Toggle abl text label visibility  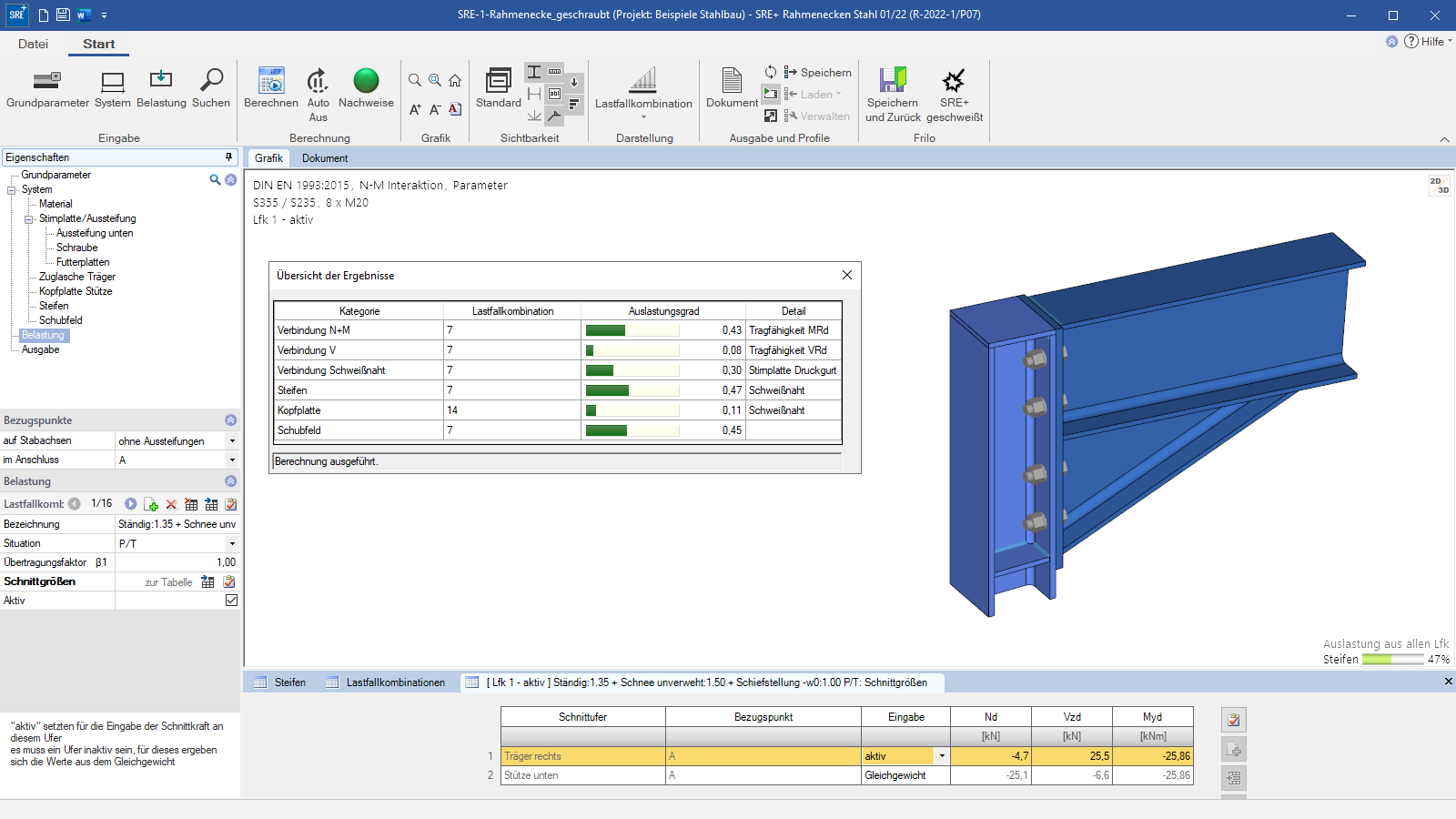(554, 94)
